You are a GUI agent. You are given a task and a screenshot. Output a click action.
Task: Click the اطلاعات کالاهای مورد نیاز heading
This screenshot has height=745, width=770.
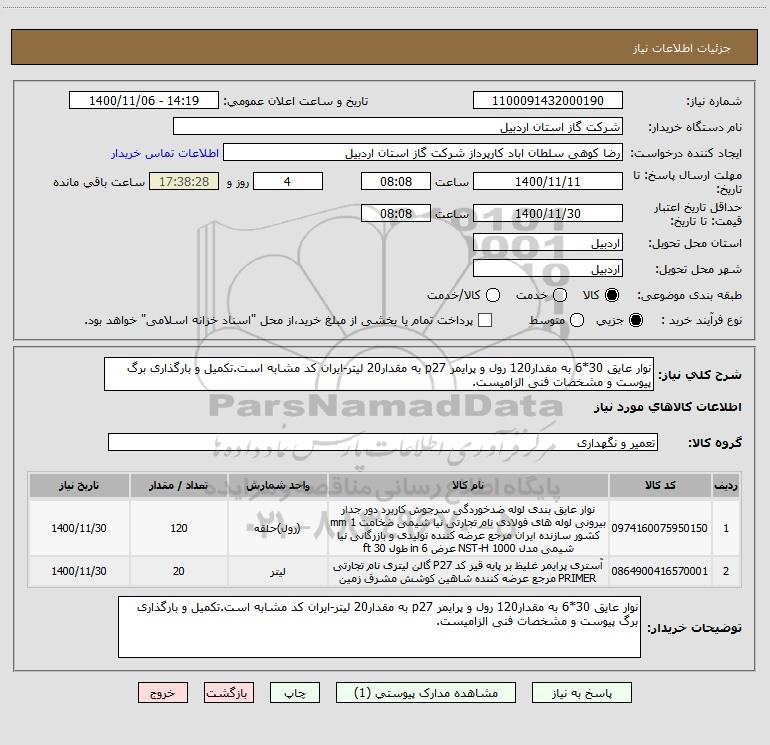(x=668, y=407)
